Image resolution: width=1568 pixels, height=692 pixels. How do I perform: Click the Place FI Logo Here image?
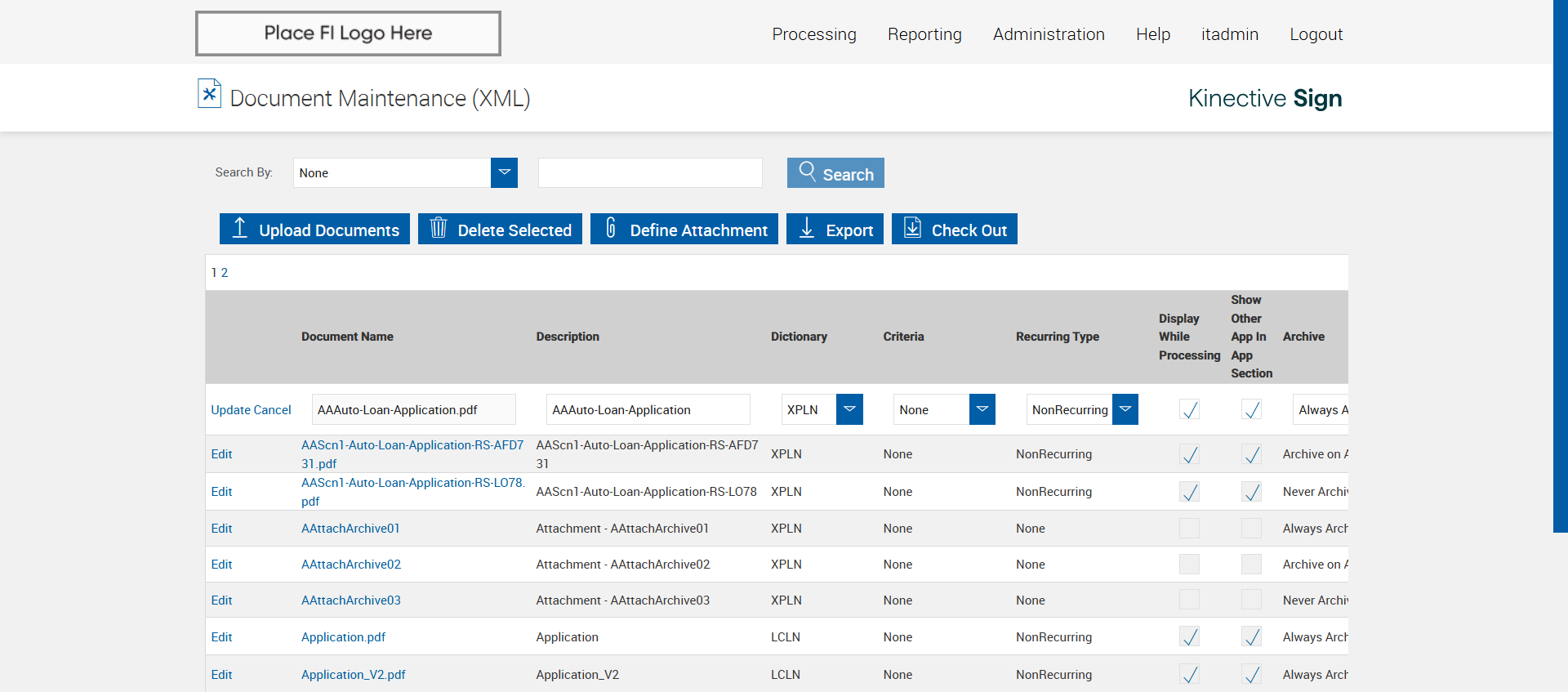click(348, 33)
